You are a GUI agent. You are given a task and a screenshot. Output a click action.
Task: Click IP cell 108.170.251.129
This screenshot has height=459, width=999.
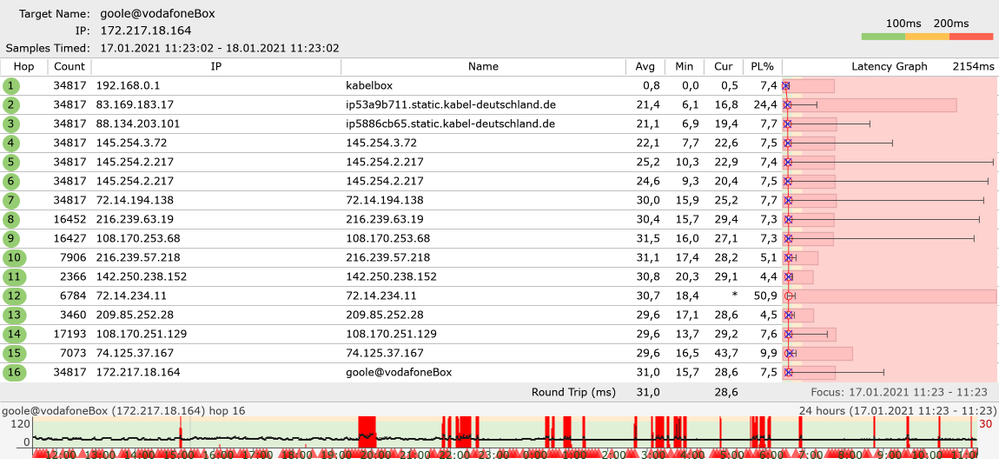[140, 335]
